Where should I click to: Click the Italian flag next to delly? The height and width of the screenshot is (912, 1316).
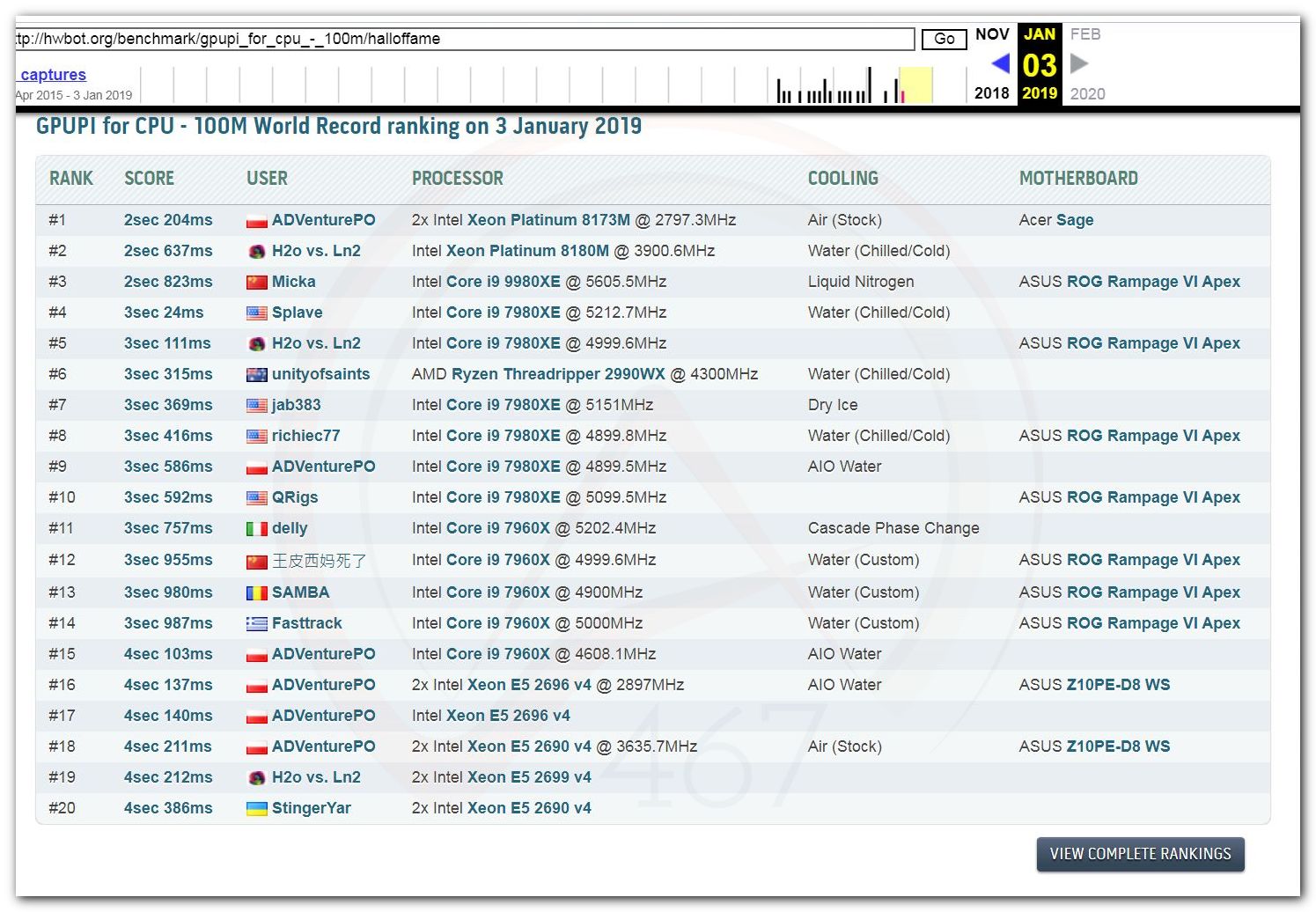click(x=256, y=529)
